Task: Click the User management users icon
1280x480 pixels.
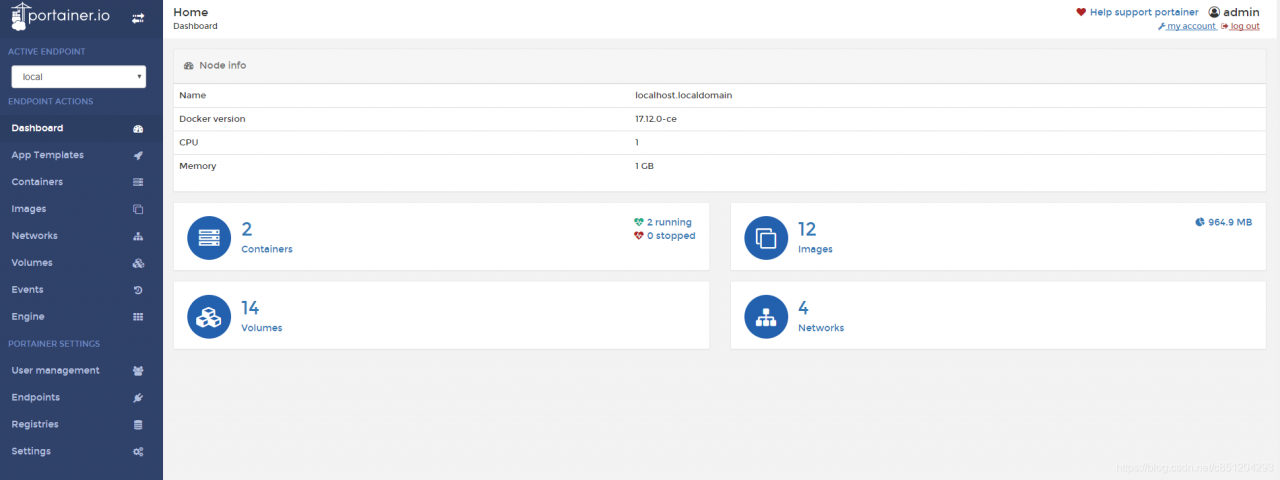Action: (x=138, y=371)
